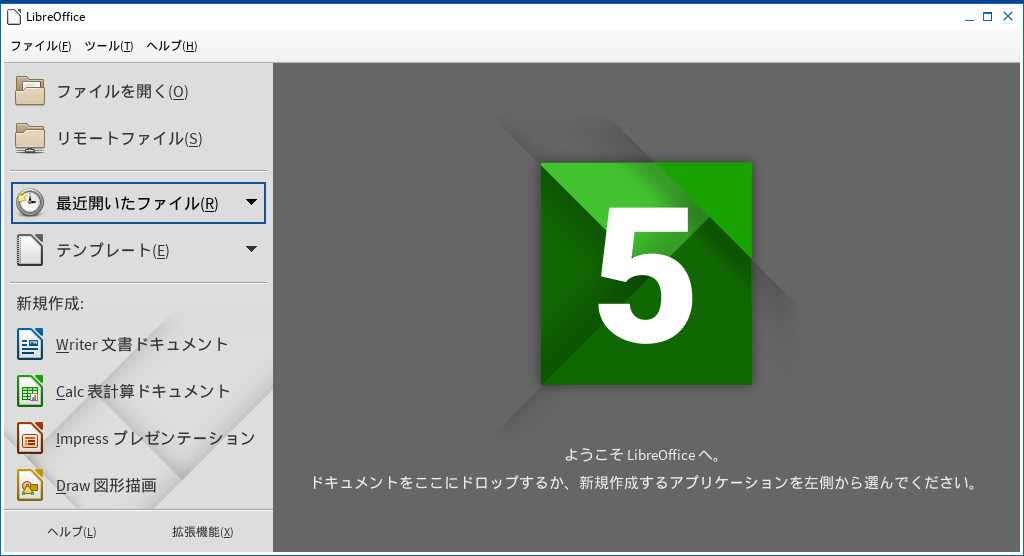Create a new Calc 表計算ドキュメント

click(x=143, y=391)
